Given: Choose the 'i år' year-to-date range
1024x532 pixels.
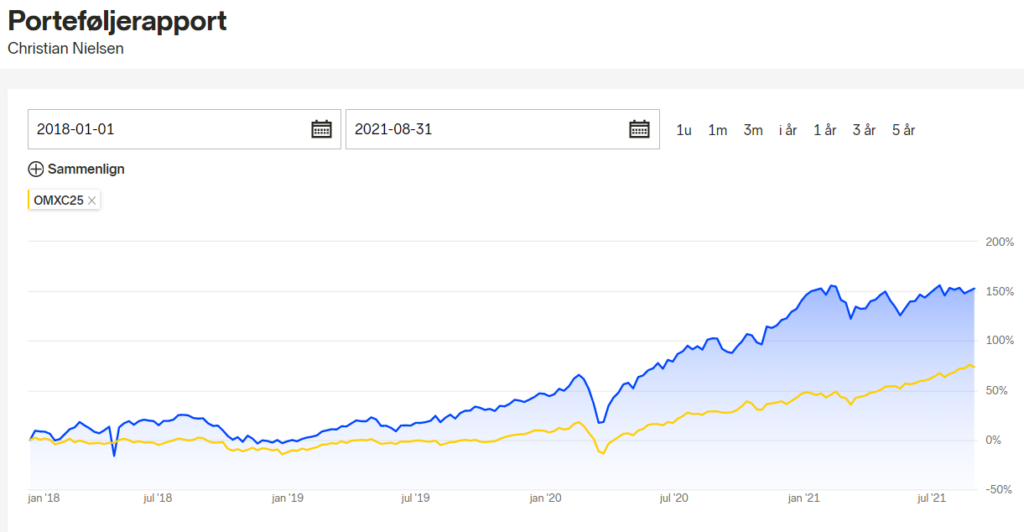Looking at the screenshot, I should [x=788, y=130].
